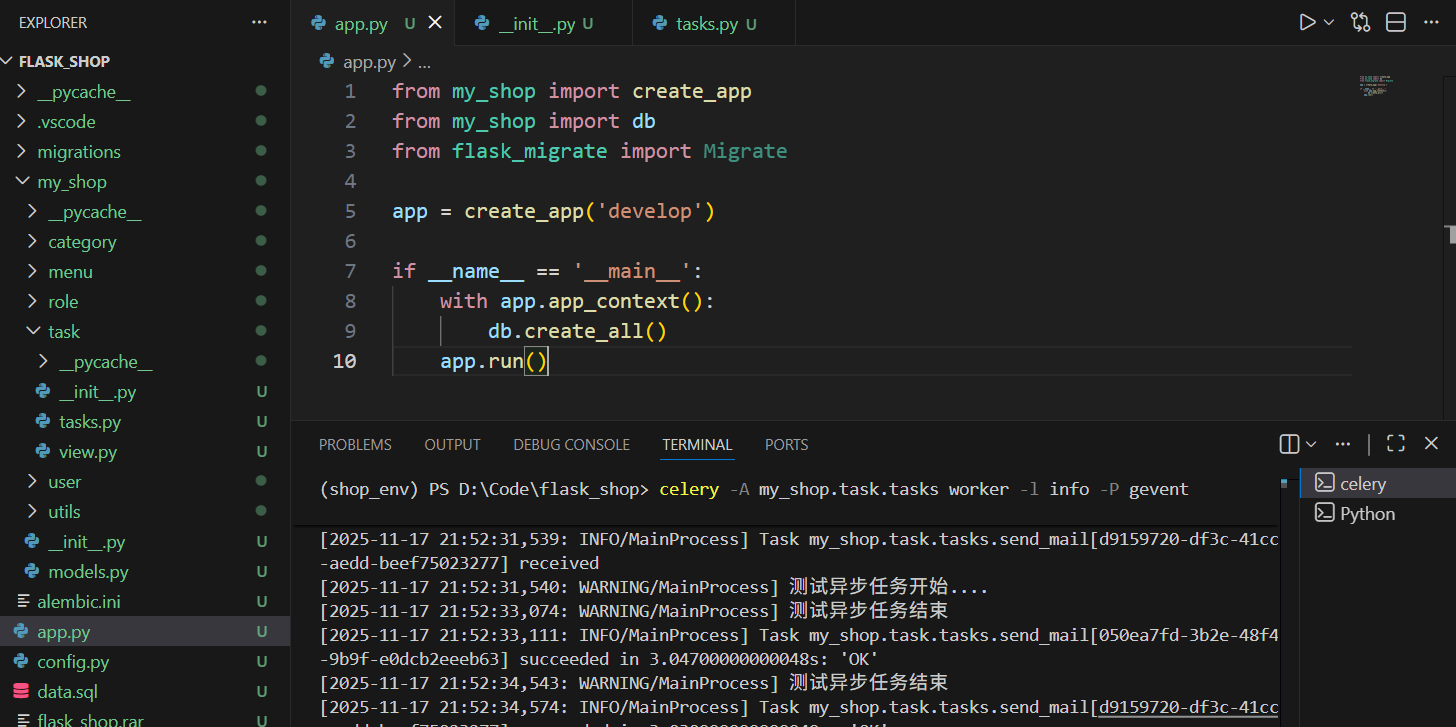Click the editor vertical scrollbar handle
Screen dimensions: 1456x727
point(1450,235)
